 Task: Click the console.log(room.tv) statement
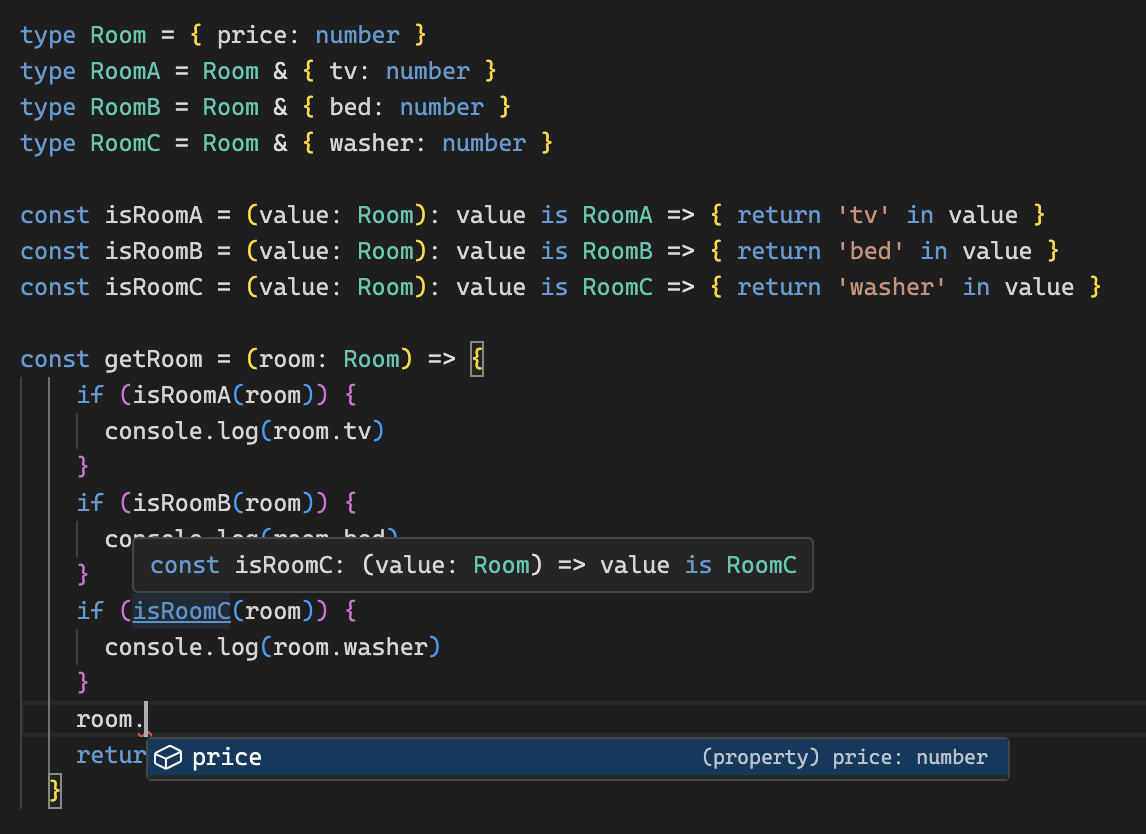click(x=244, y=431)
